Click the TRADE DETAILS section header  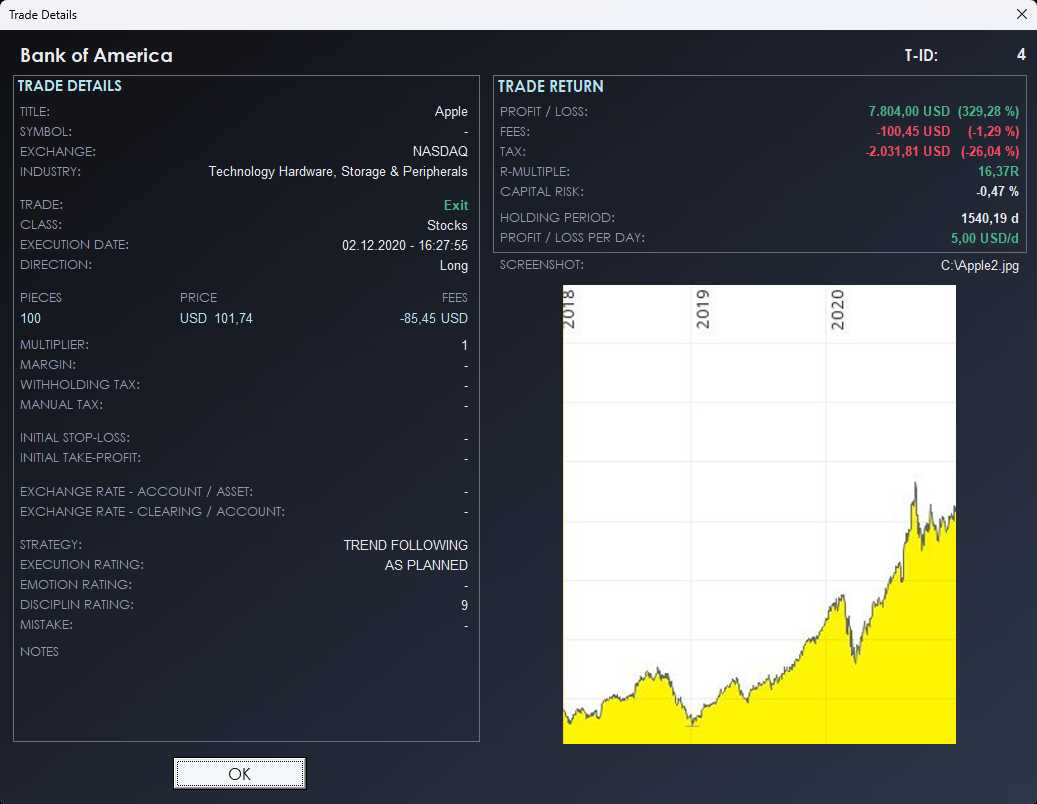click(69, 86)
